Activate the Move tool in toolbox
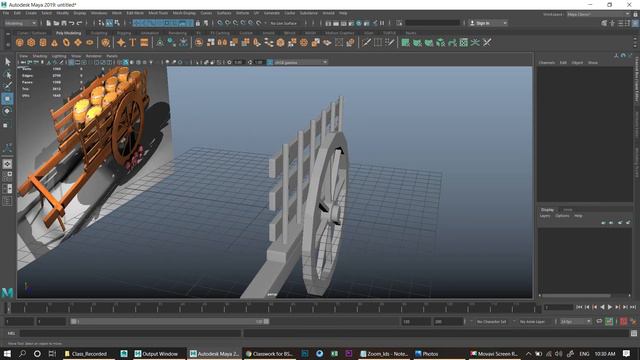640x360 pixels. [7, 99]
